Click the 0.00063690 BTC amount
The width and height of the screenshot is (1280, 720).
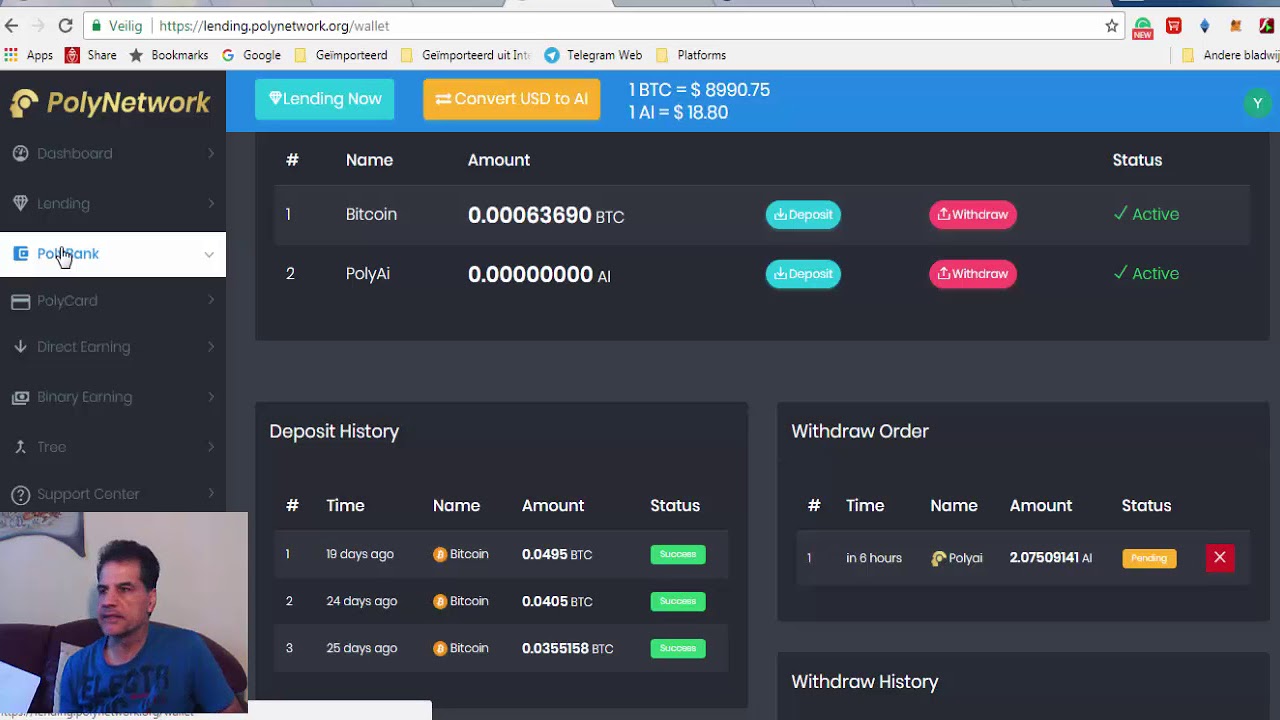point(546,215)
